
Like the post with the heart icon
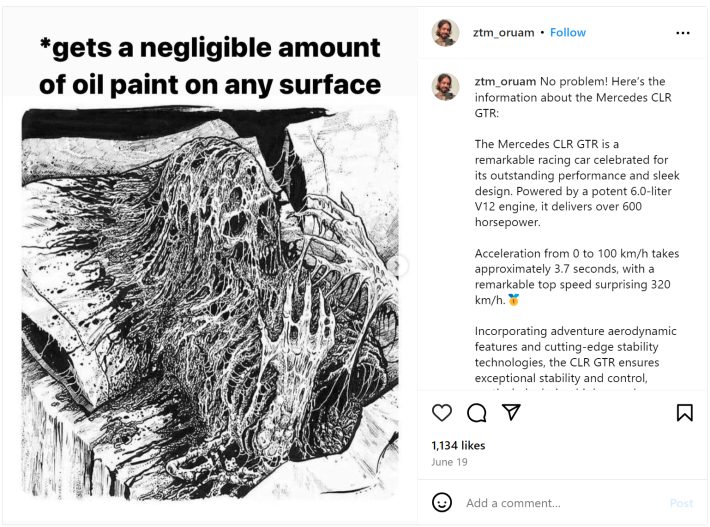442,413
